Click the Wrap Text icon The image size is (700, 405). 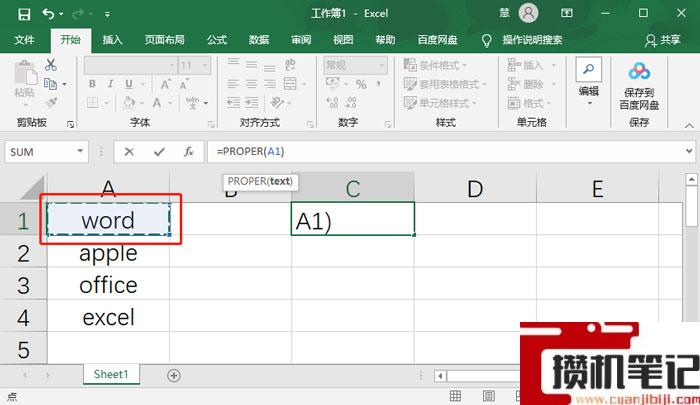290,65
